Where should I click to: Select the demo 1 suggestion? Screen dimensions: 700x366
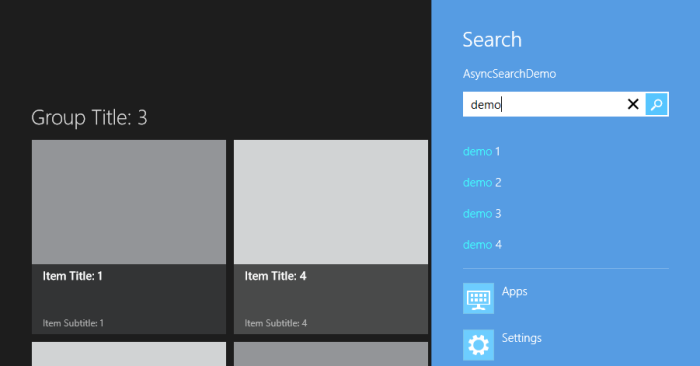point(482,152)
